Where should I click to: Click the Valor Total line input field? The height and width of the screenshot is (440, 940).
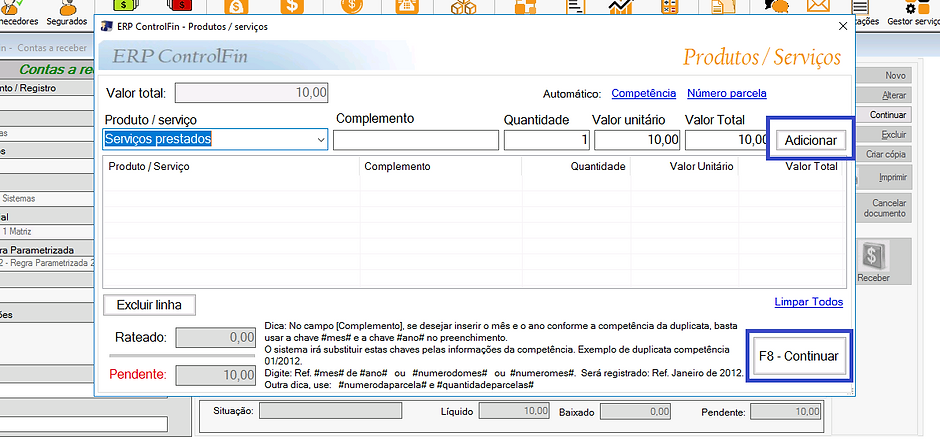point(727,140)
